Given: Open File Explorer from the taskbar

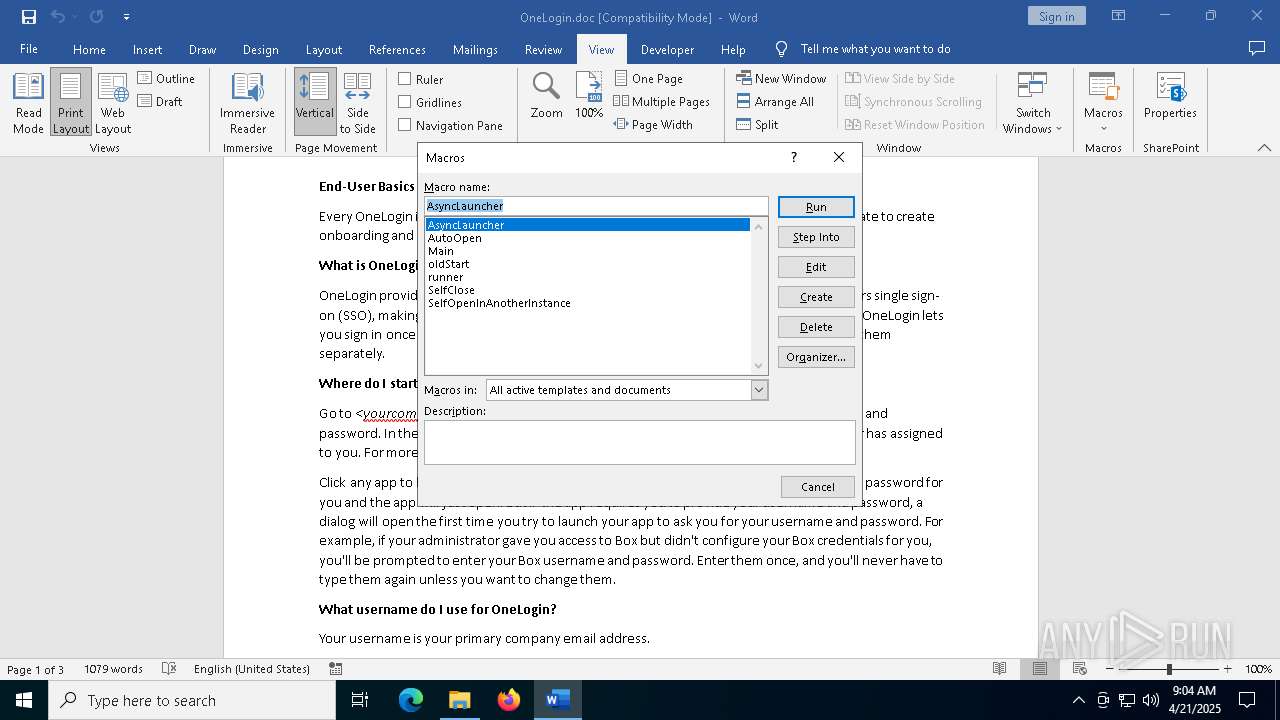Looking at the screenshot, I should [x=459, y=700].
